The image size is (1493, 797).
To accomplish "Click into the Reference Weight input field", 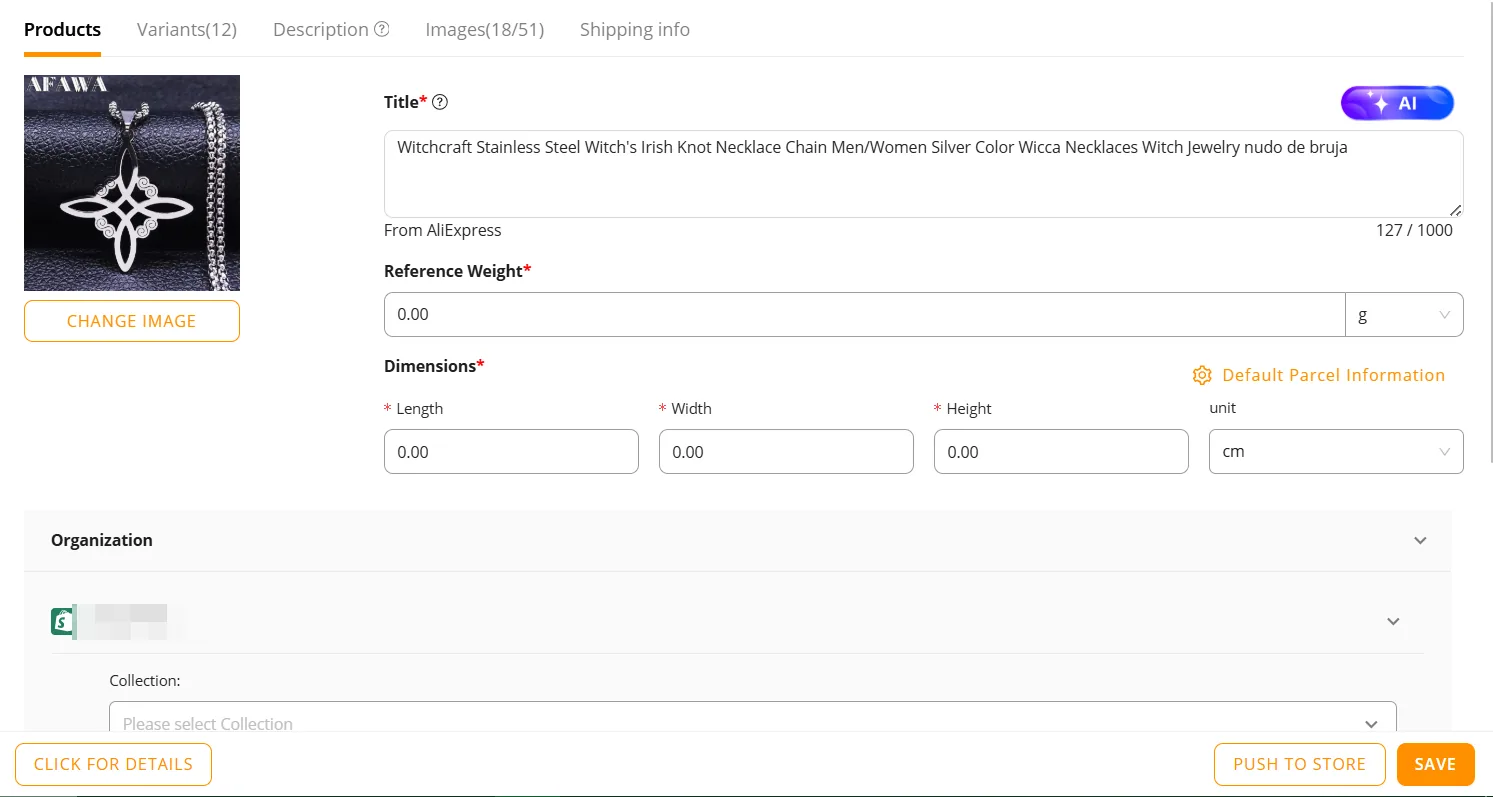I will (864, 314).
